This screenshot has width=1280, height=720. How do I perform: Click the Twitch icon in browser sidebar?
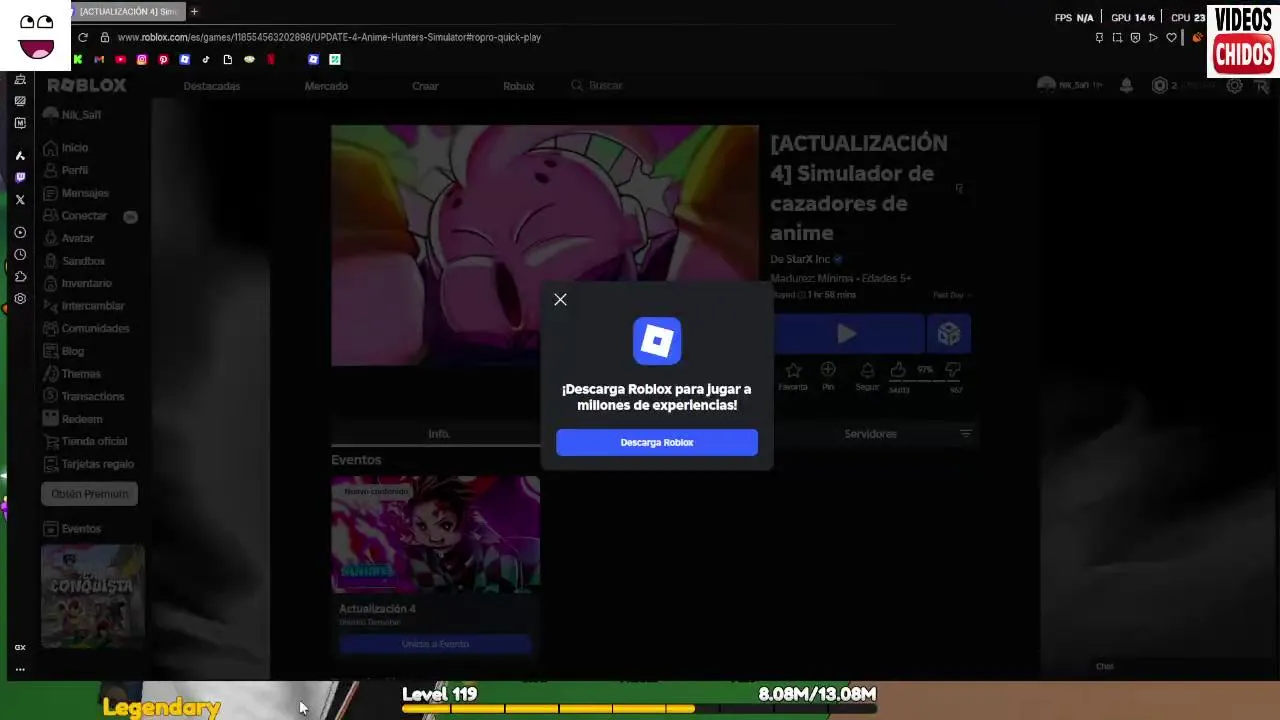20,177
